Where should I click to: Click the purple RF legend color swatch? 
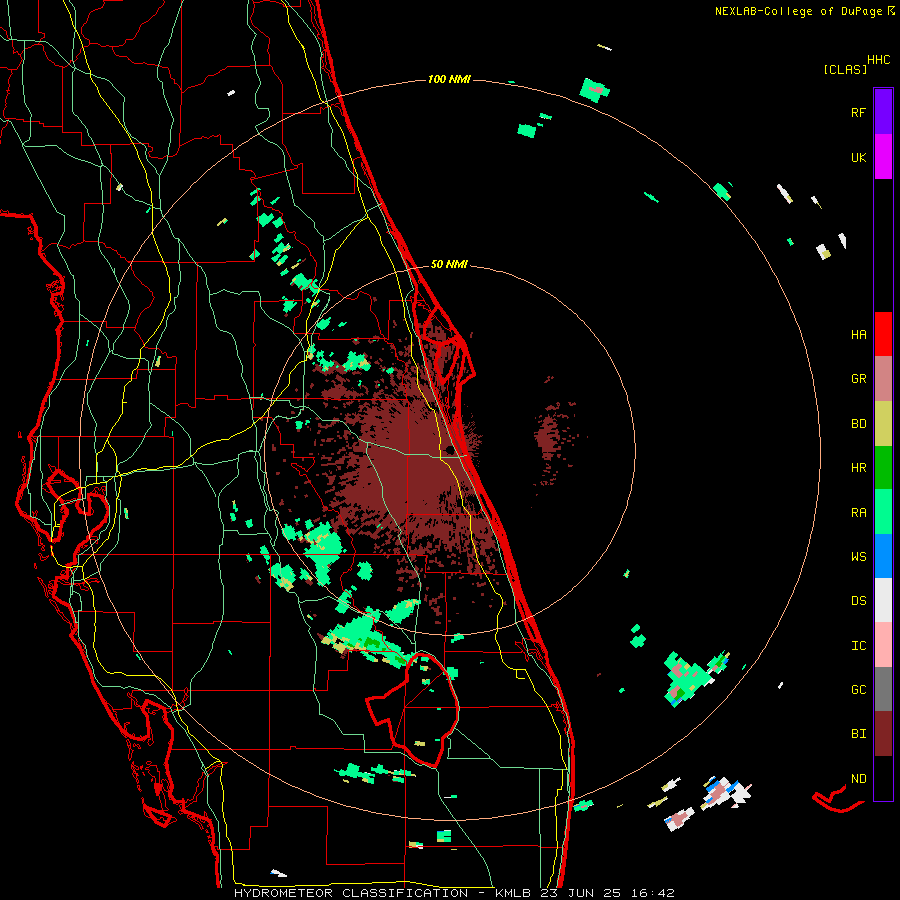coord(883,112)
